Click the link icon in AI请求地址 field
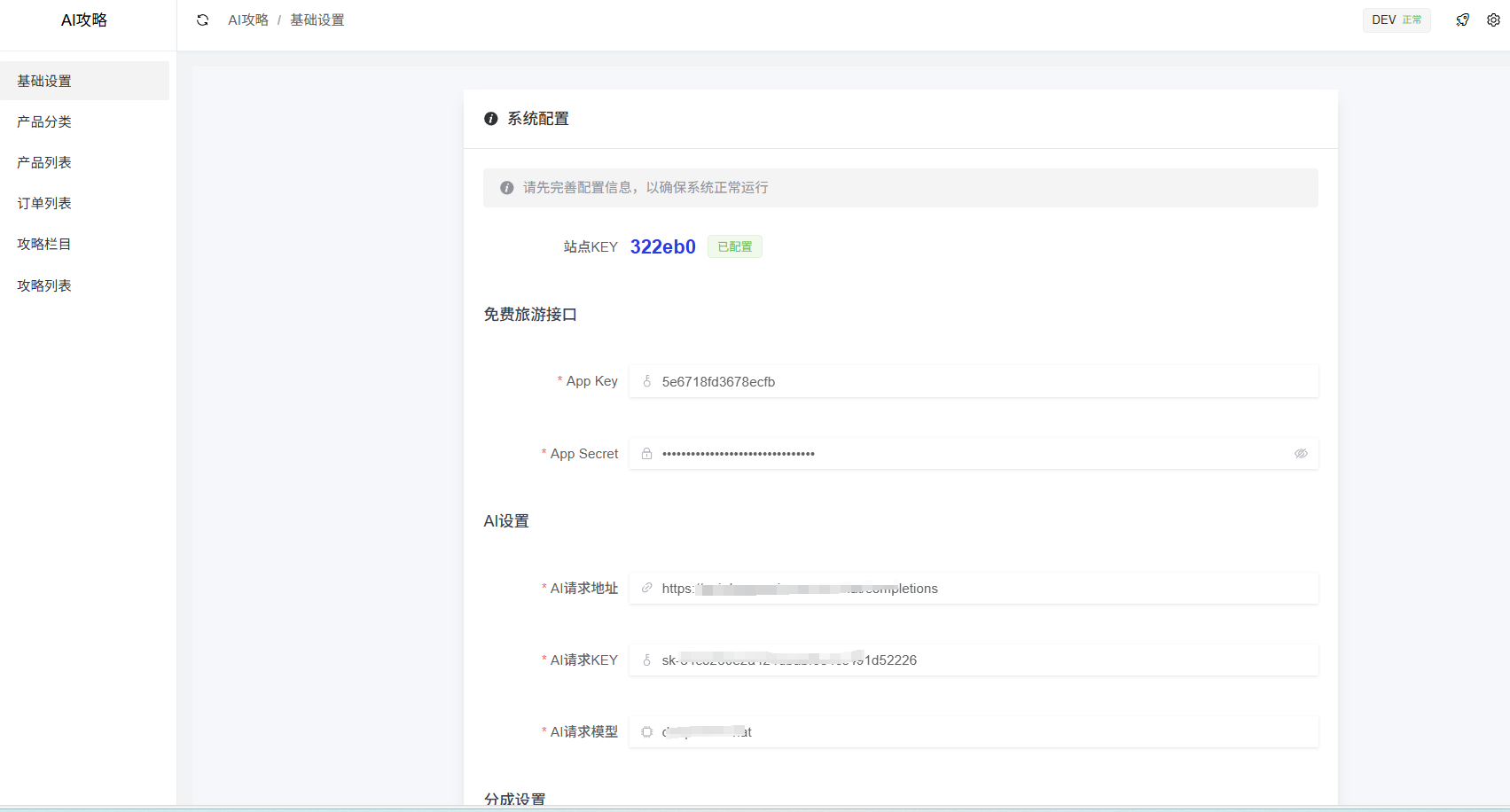Viewport: 1510px width, 812px height. [645, 588]
